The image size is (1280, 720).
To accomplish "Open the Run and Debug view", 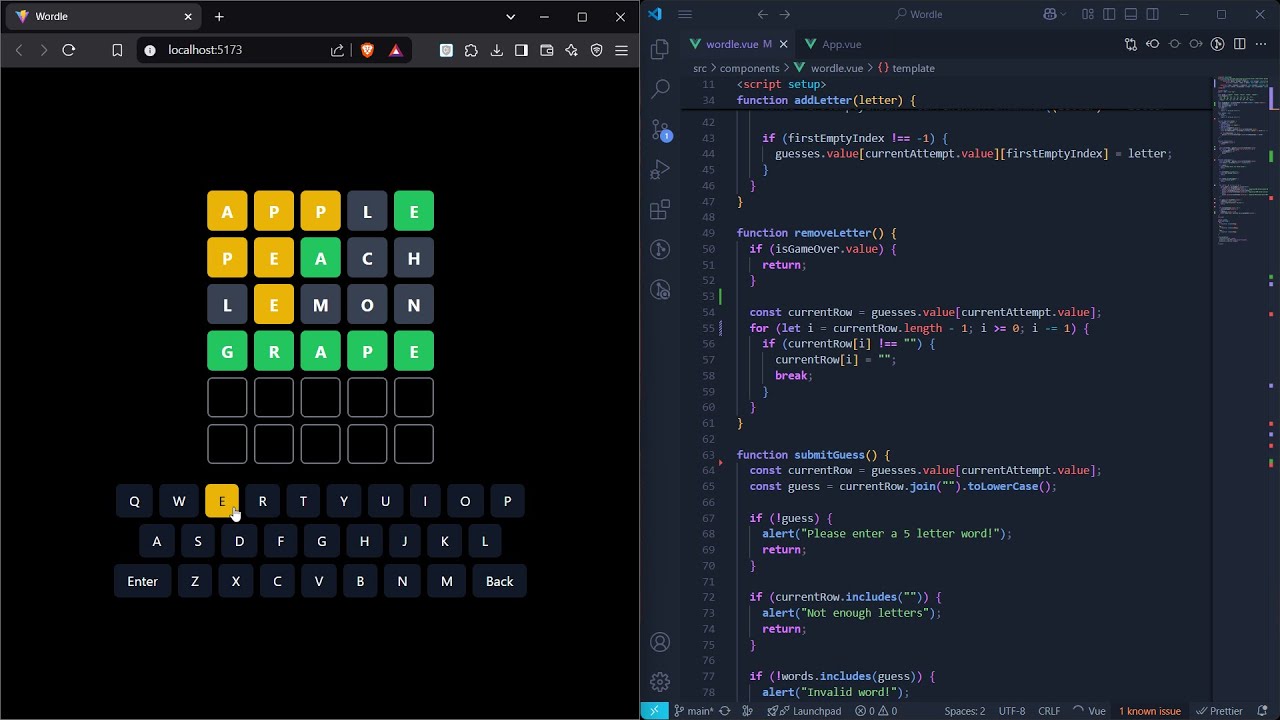I will [x=660, y=170].
